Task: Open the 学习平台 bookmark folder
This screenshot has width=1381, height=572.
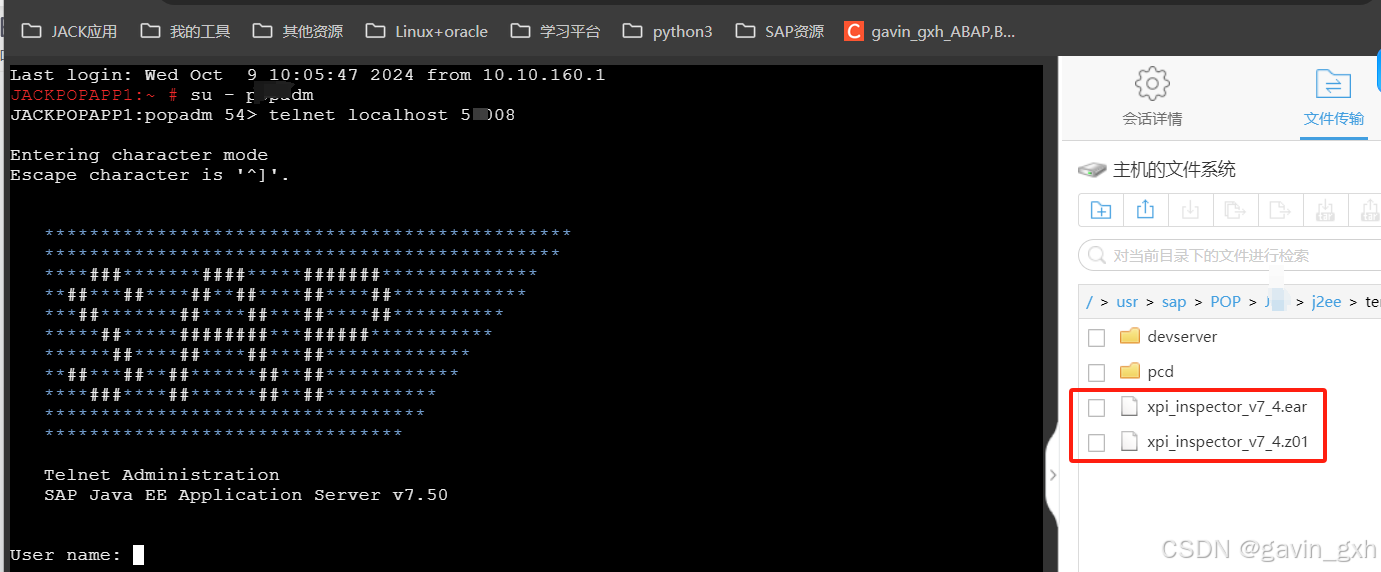Action: pyautogui.click(x=556, y=31)
